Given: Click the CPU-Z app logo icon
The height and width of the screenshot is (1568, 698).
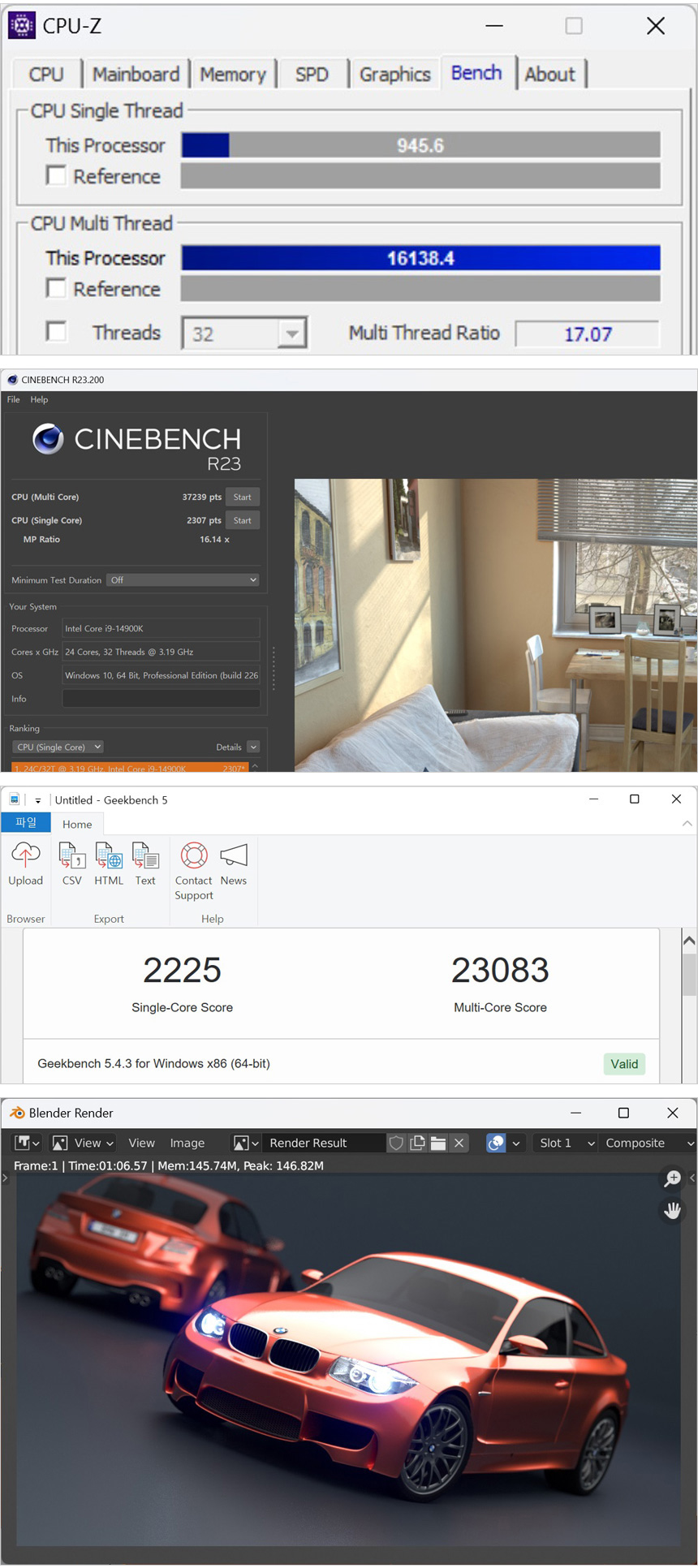Looking at the screenshot, I should coord(22,25).
